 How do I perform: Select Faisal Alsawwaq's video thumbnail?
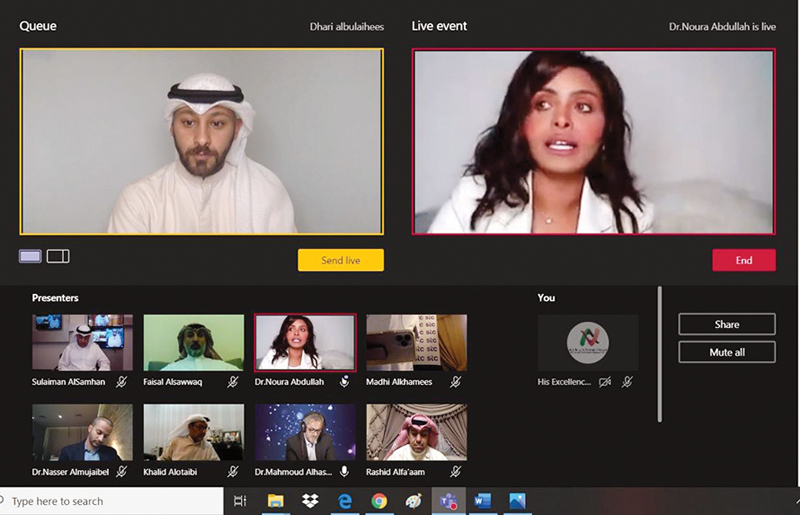click(x=194, y=342)
